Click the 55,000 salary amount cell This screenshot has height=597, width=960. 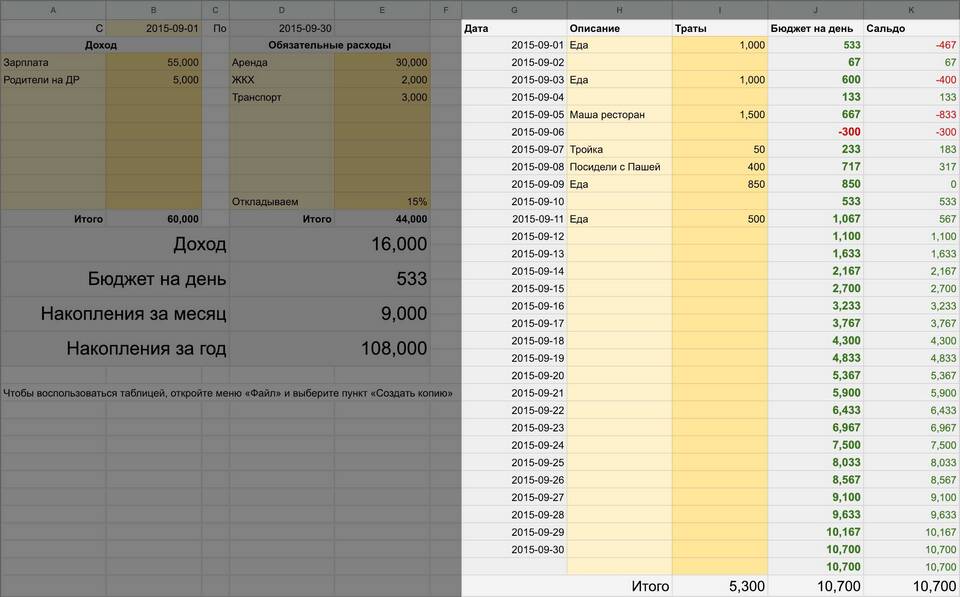click(154, 62)
